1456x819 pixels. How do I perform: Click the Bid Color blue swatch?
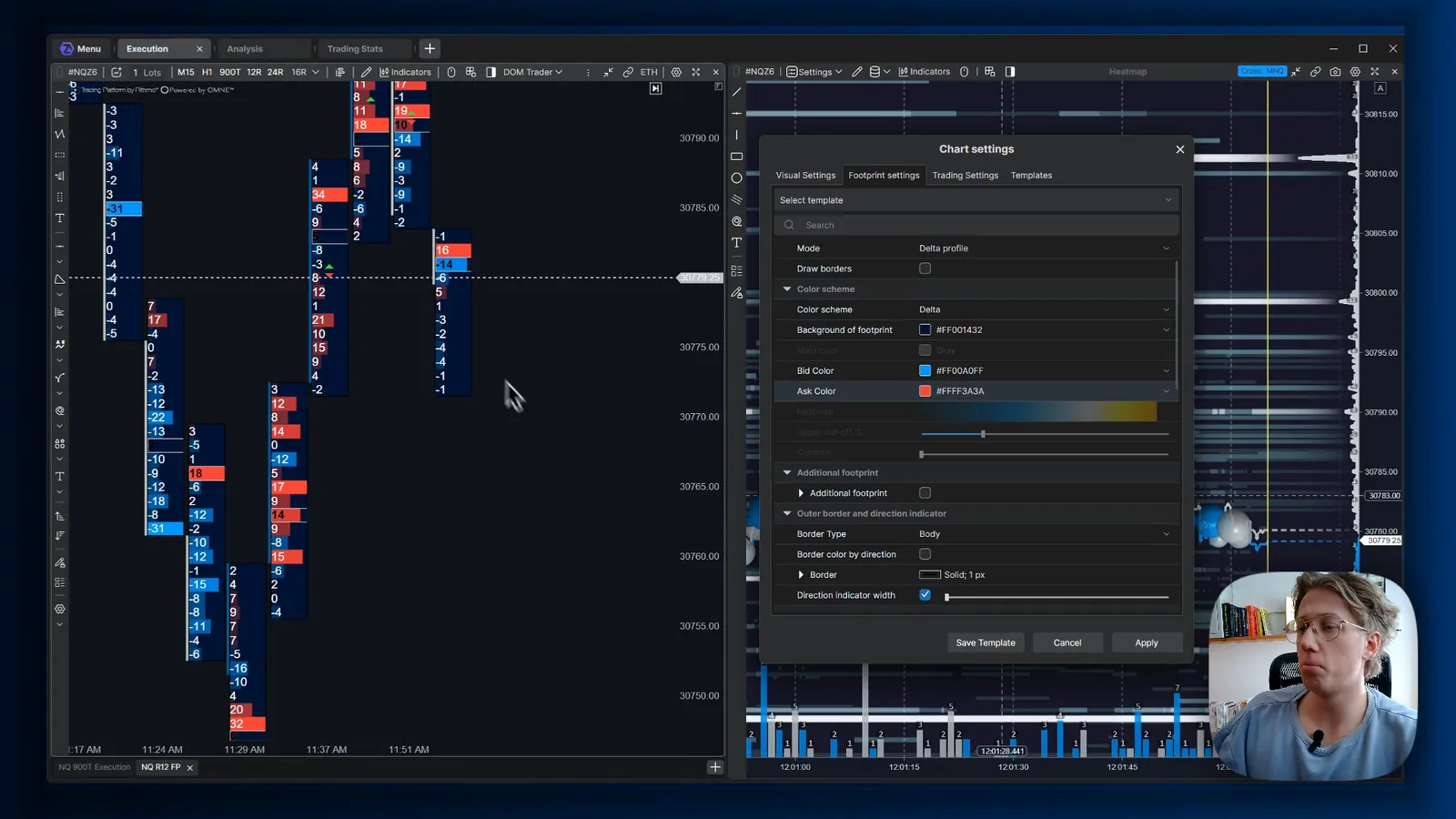925,370
